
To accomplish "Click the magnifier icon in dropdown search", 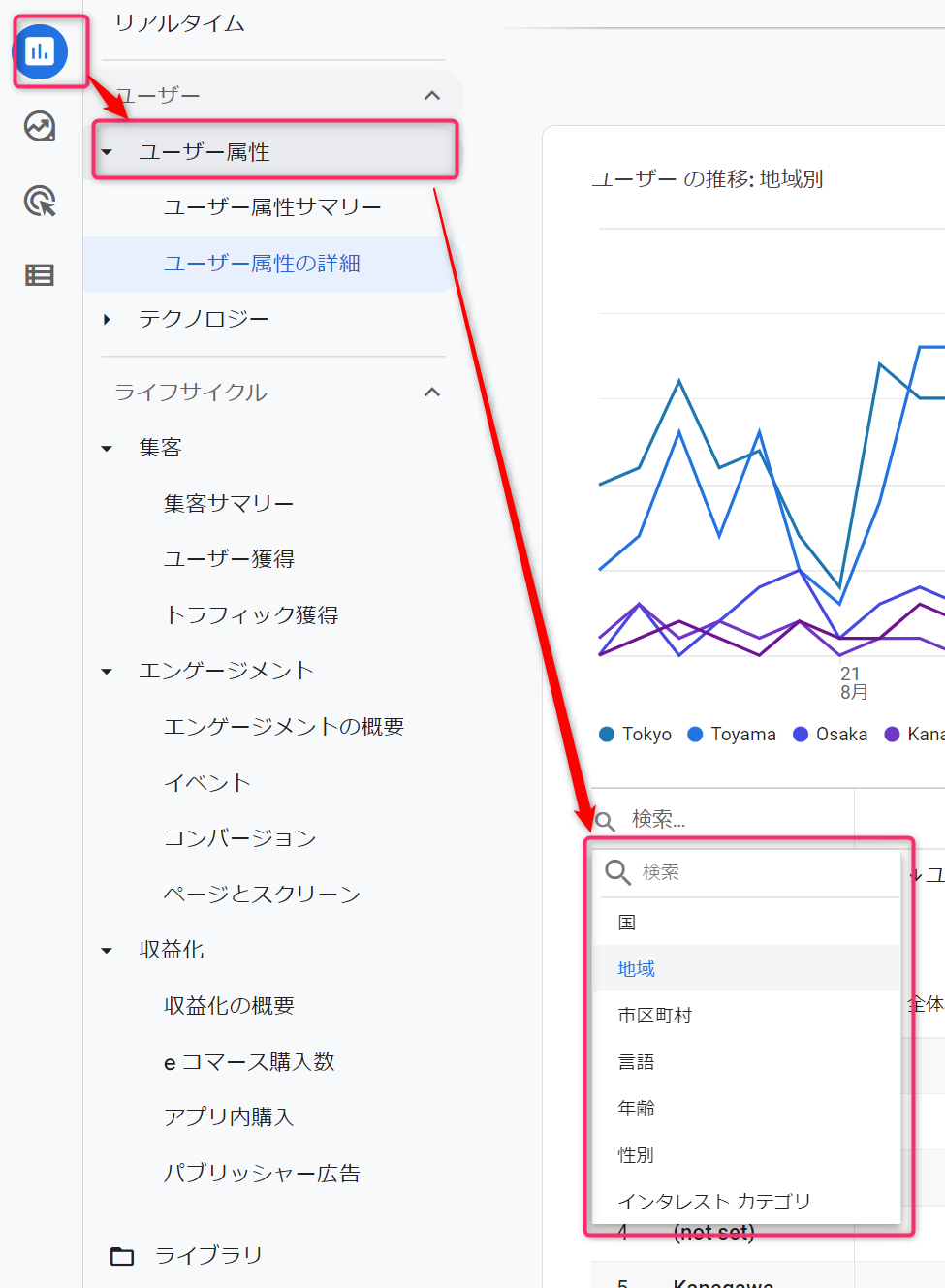I will [617, 872].
